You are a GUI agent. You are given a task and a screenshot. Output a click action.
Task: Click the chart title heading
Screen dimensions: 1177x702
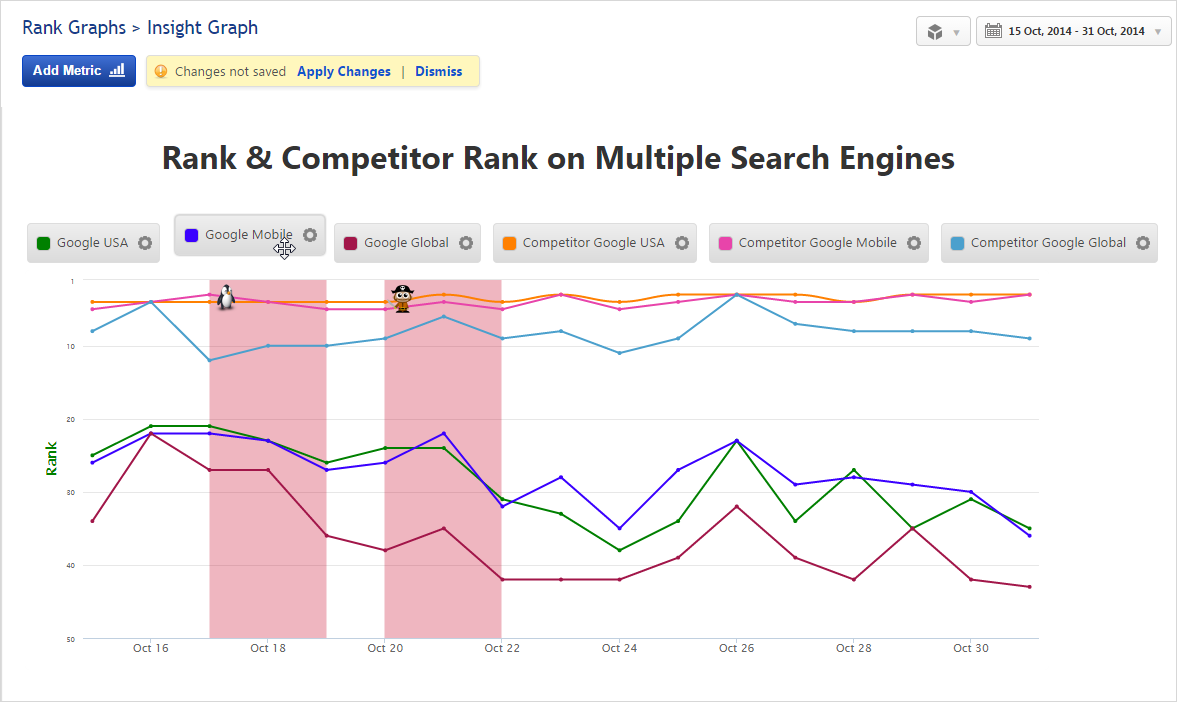tap(558, 158)
